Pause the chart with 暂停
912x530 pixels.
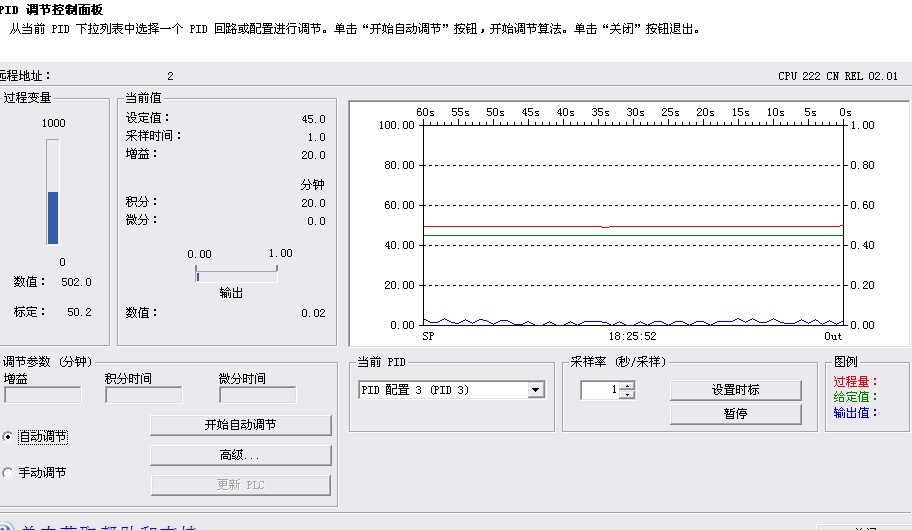tap(735, 413)
